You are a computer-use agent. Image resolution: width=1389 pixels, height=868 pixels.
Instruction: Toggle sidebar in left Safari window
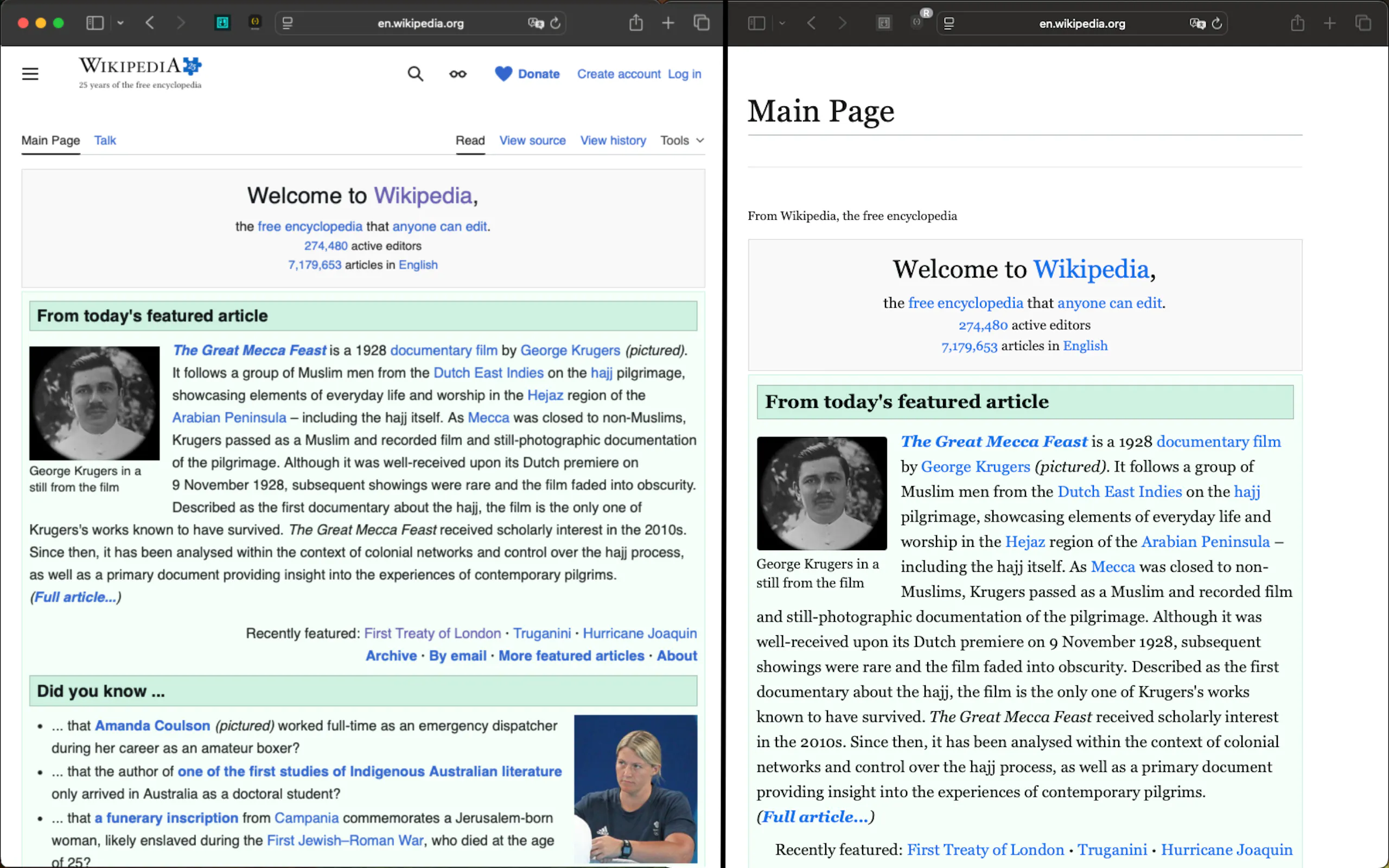95,23
